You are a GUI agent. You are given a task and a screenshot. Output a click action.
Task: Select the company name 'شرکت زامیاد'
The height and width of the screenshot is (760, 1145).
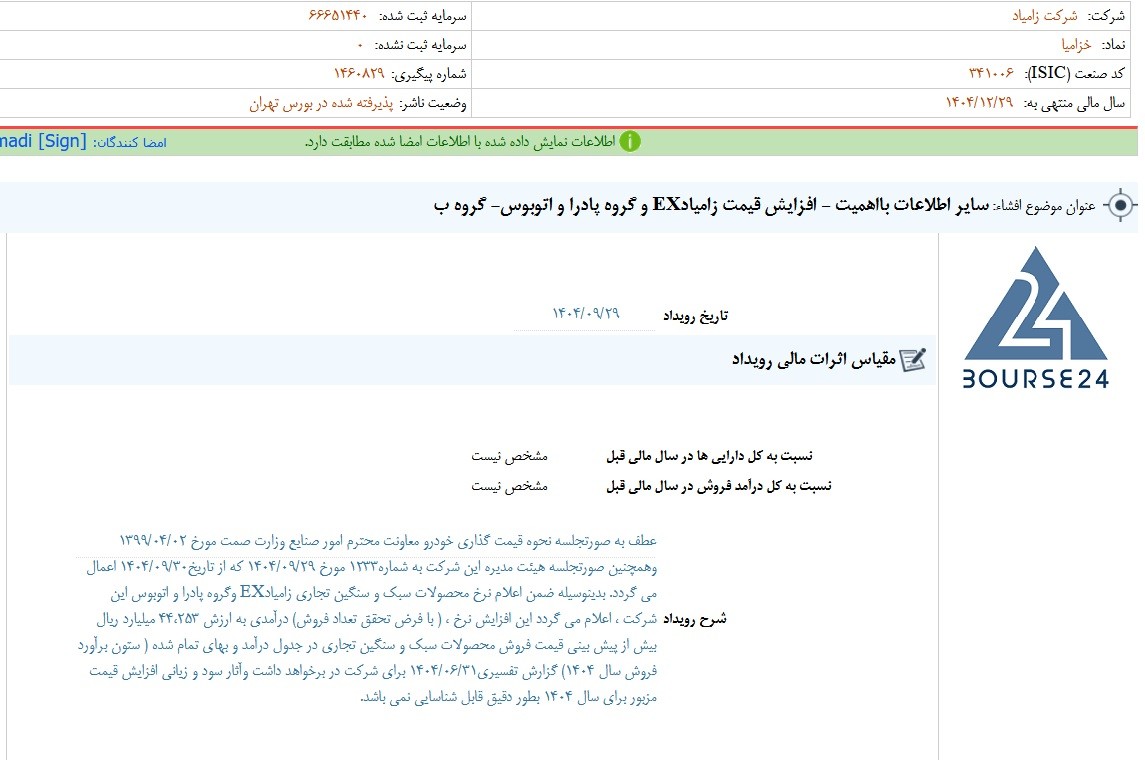(1044, 15)
